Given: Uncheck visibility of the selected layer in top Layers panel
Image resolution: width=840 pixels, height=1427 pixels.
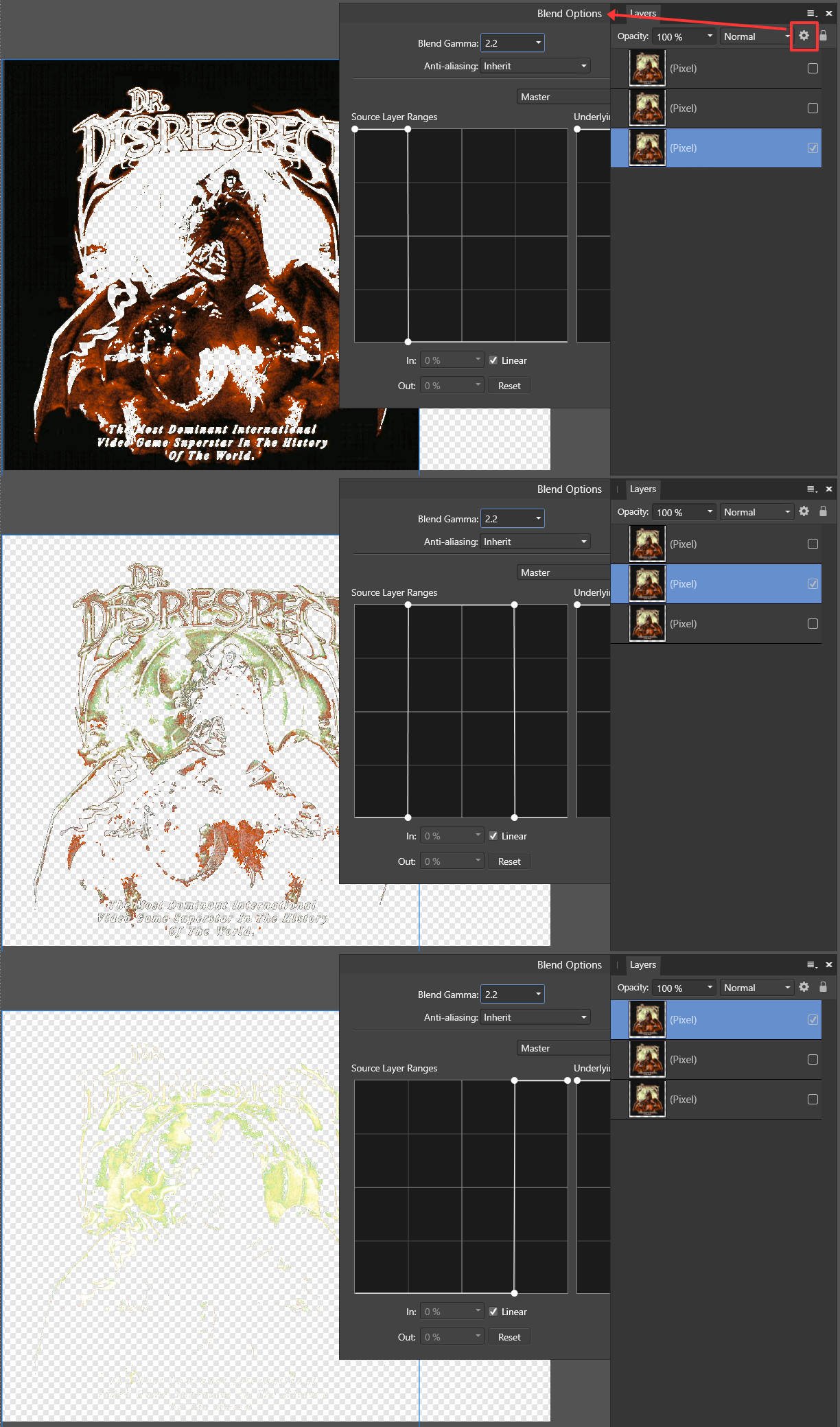Looking at the screenshot, I should 813,148.
